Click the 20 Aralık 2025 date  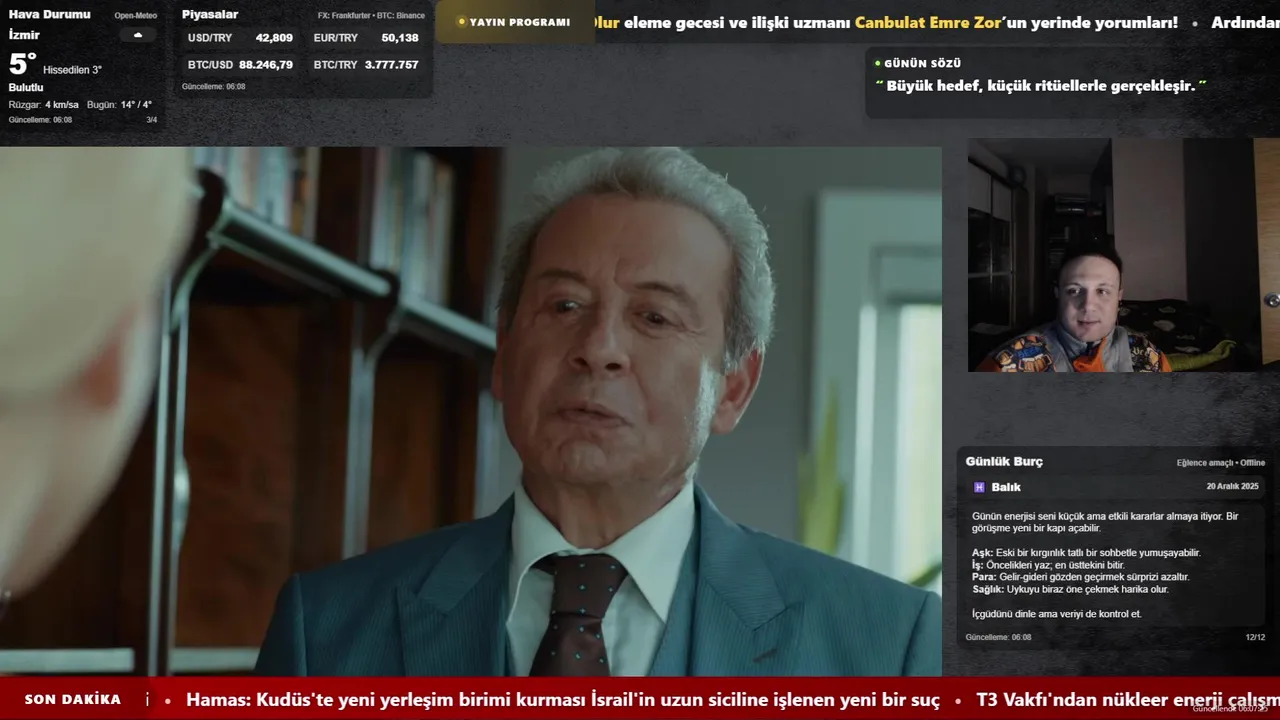(1232, 487)
